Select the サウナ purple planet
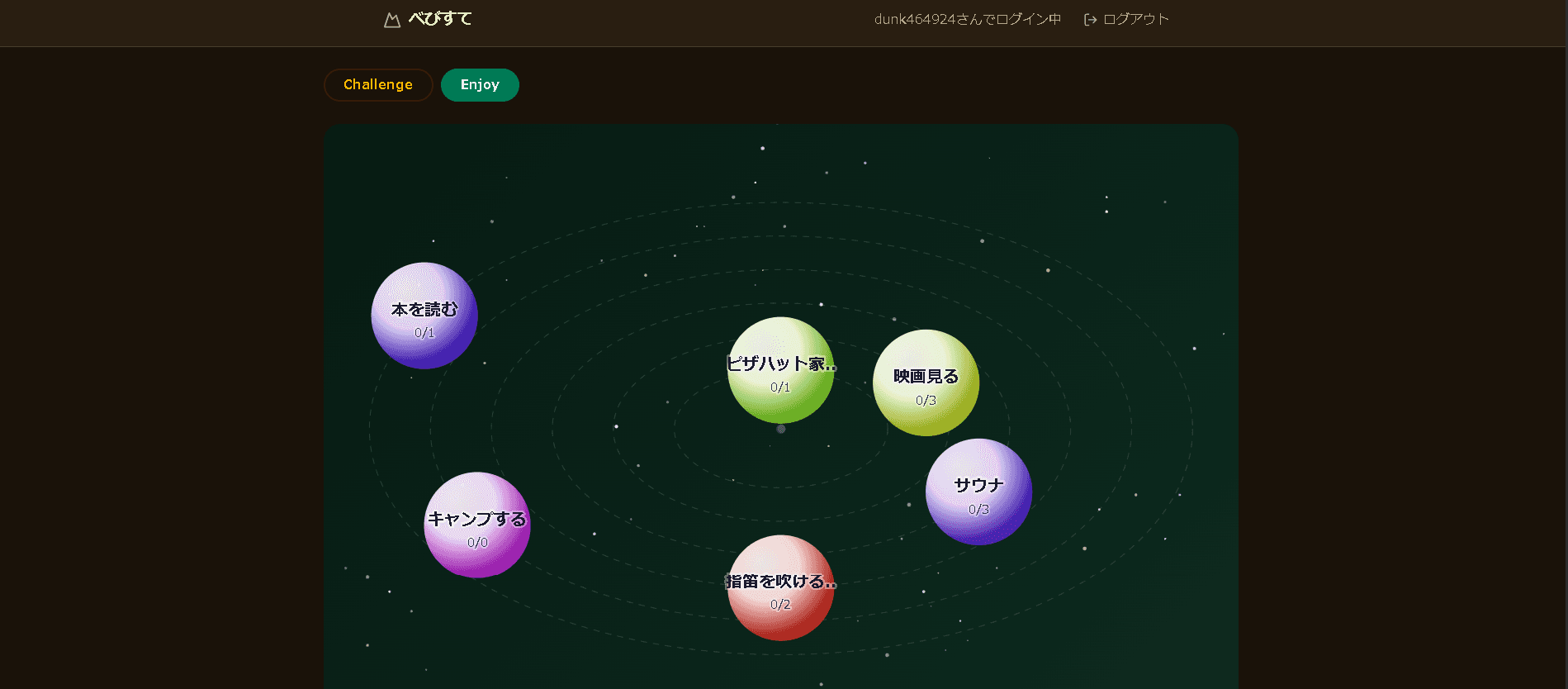Image resolution: width=1568 pixels, height=689 pixels. click(978, 492)
